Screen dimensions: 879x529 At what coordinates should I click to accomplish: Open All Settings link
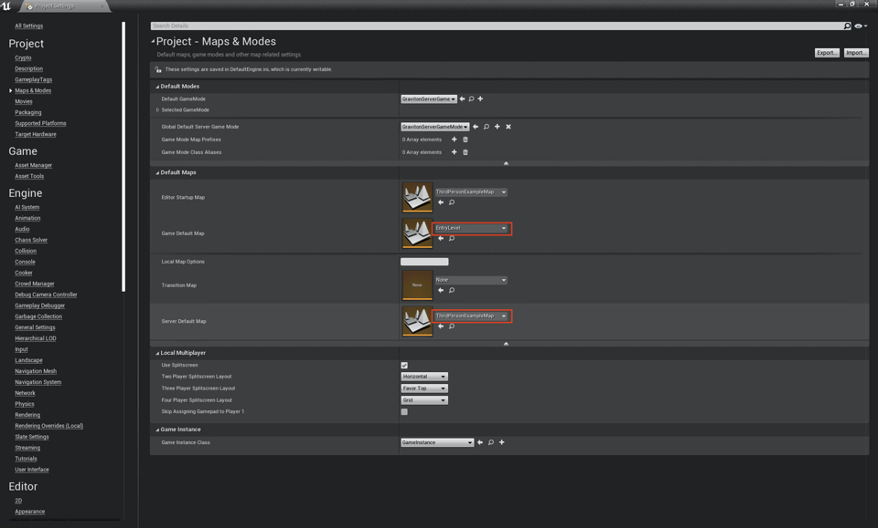point(29,26)
